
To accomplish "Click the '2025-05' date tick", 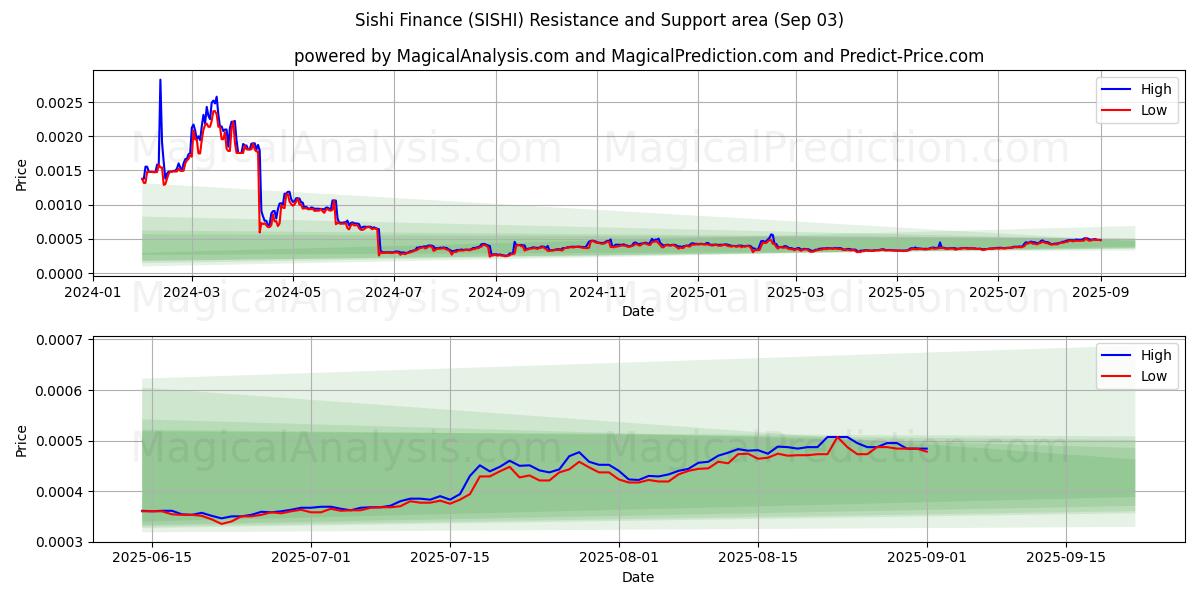I will point(897,292).
